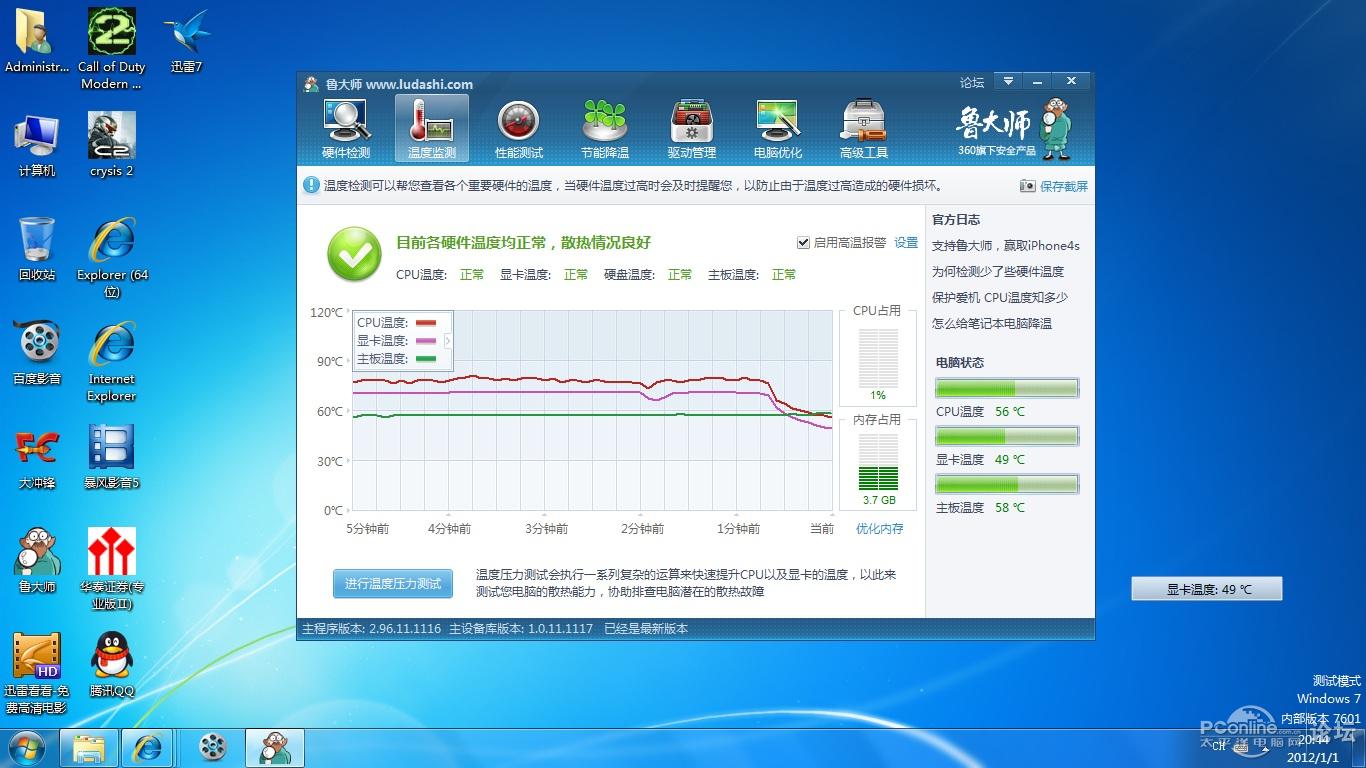Open 为何检测少了些硬件温度 article

pos(998,272)
